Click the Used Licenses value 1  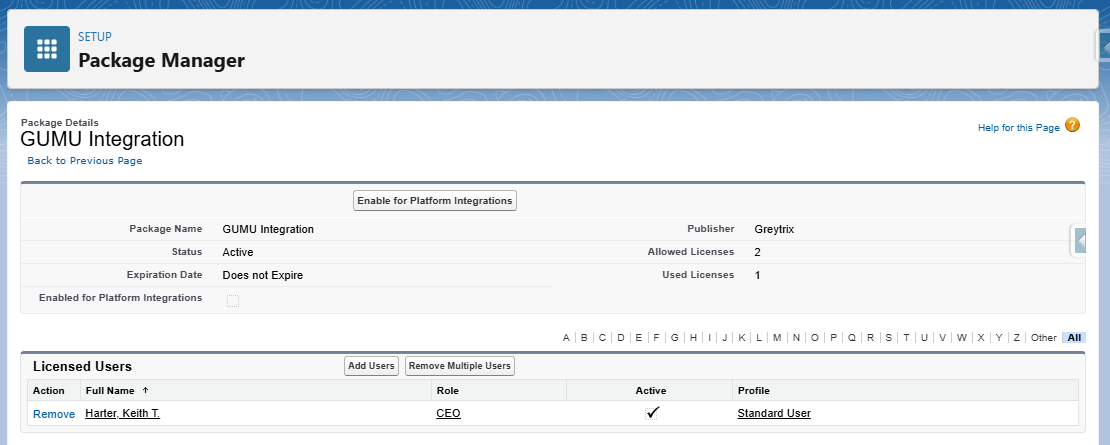click(757, 275)
